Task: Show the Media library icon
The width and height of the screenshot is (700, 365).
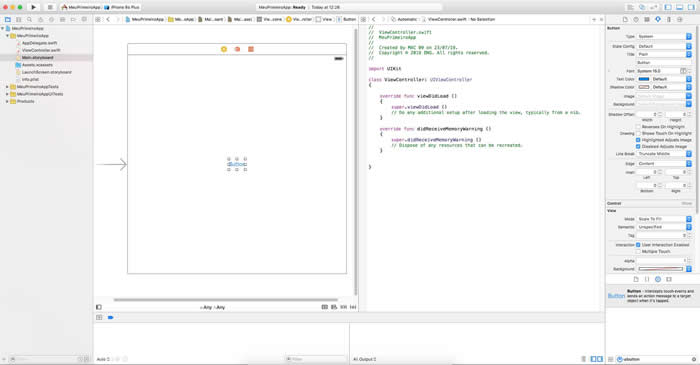Action: tap(669, 279)
